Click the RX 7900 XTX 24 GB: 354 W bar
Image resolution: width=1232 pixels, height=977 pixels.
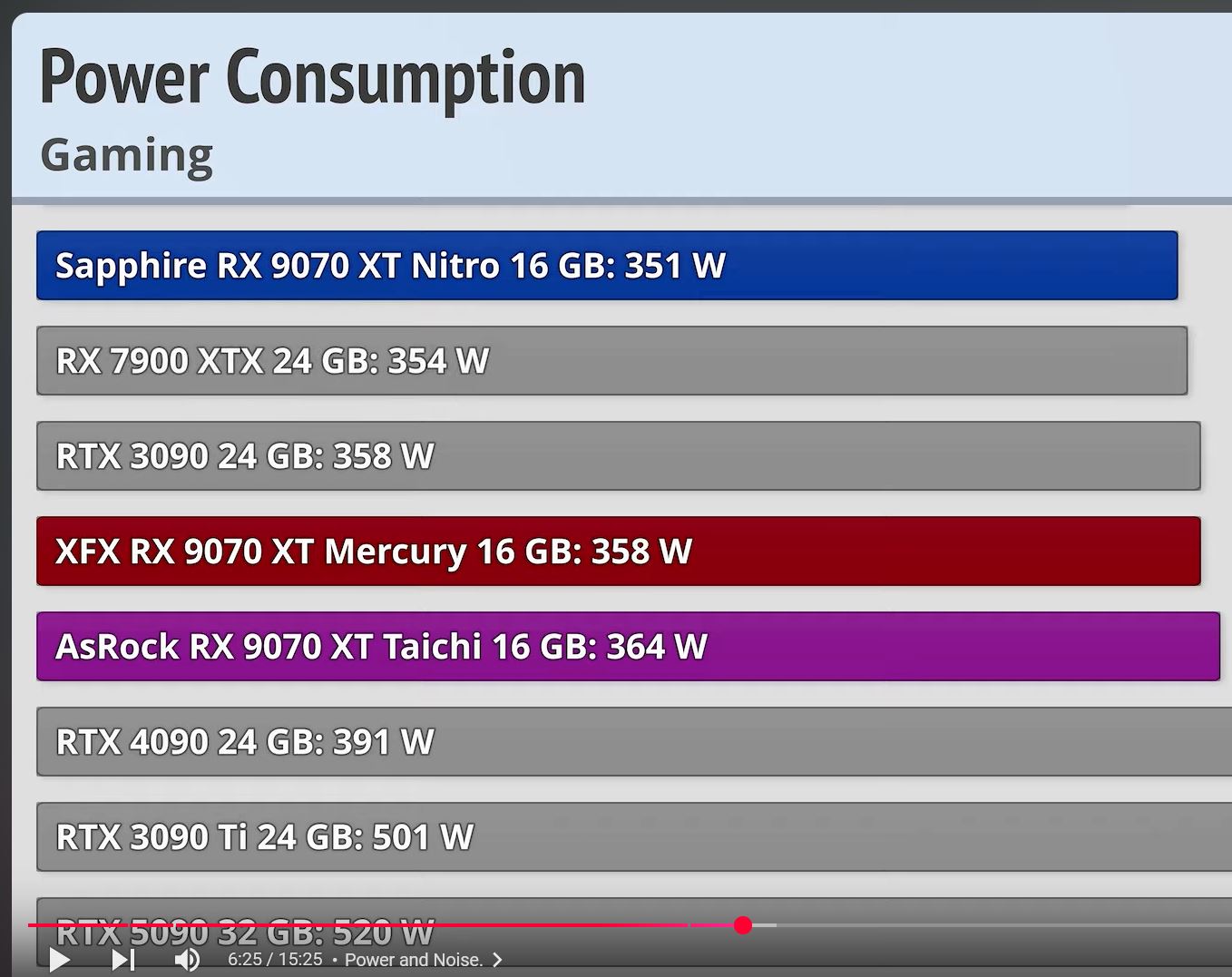click(x=611, y=361)
